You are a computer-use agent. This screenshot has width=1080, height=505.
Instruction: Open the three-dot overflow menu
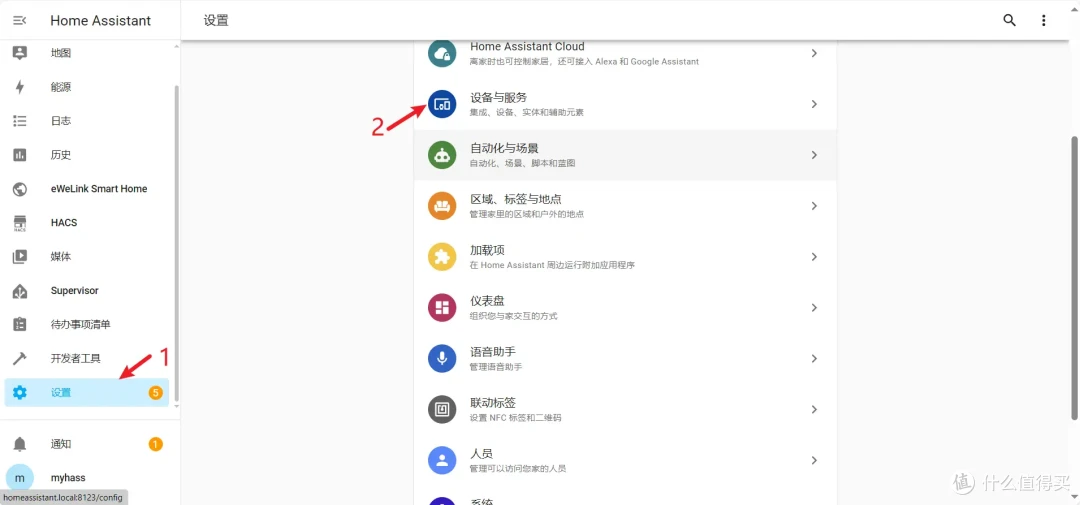[1043, 20]
